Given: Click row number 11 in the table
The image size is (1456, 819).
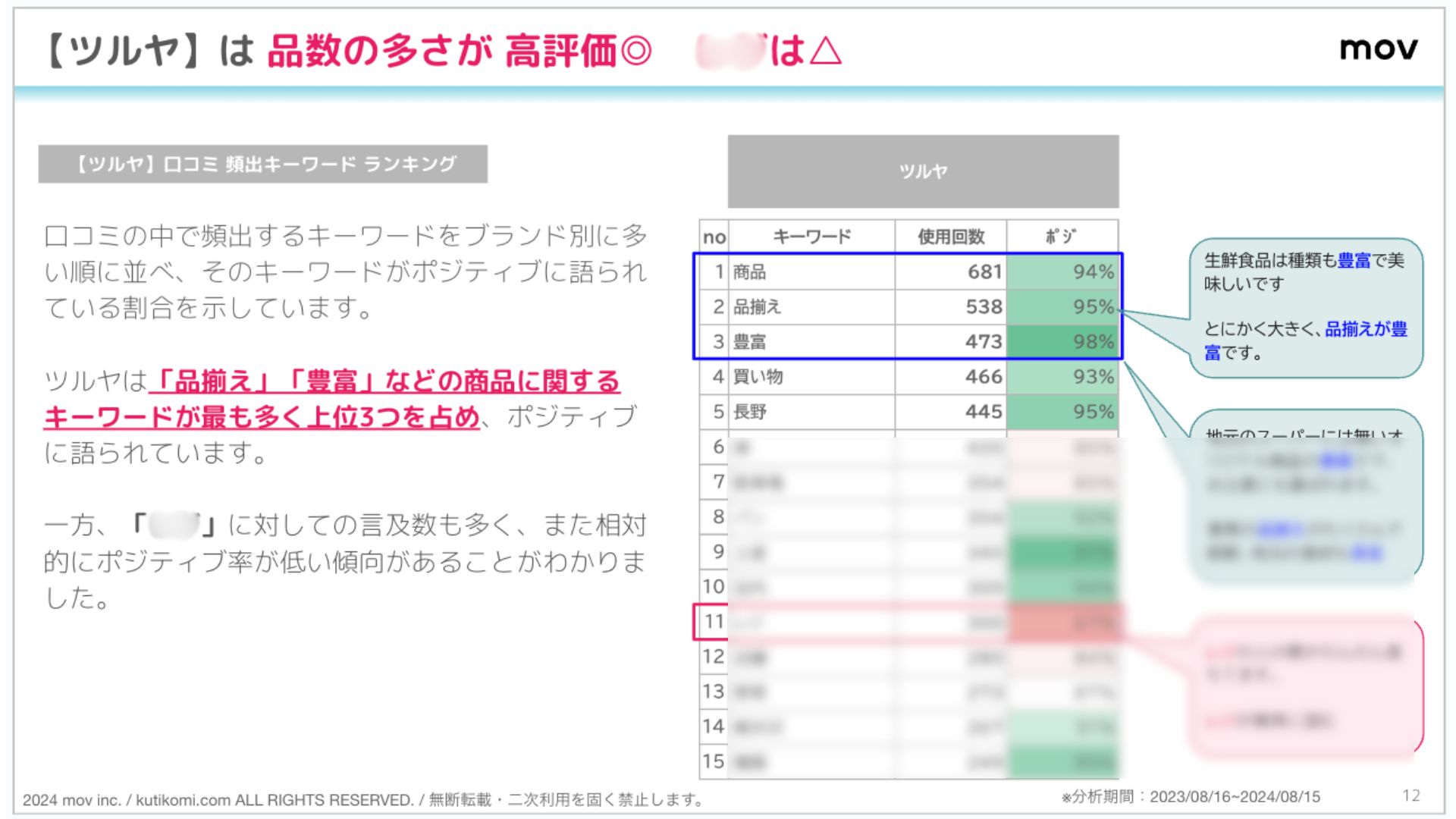Looking at the screenshot, I should click(x=714, y=622).
